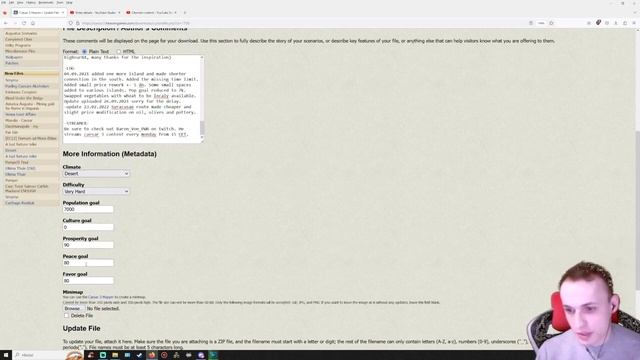Open the Completed Cities sidebar link

point(18,40)
